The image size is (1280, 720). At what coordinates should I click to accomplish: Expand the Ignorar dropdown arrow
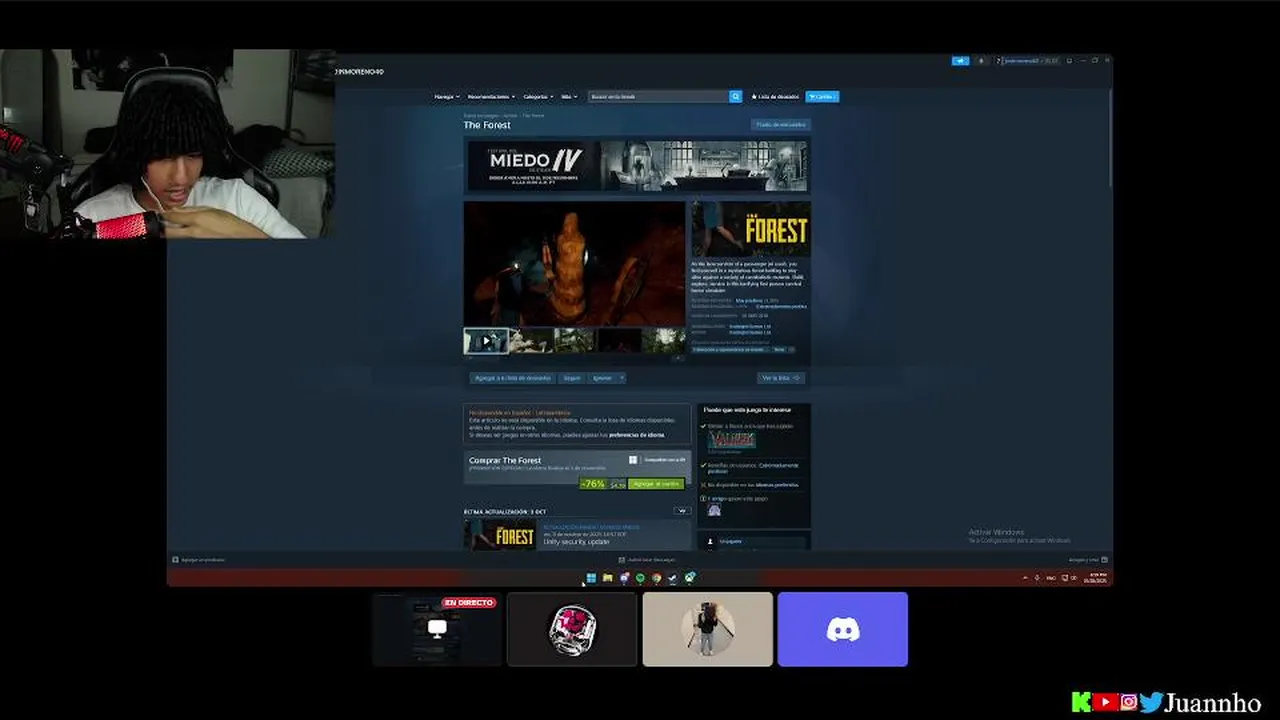pyautogui.click(x=622, y=378)
